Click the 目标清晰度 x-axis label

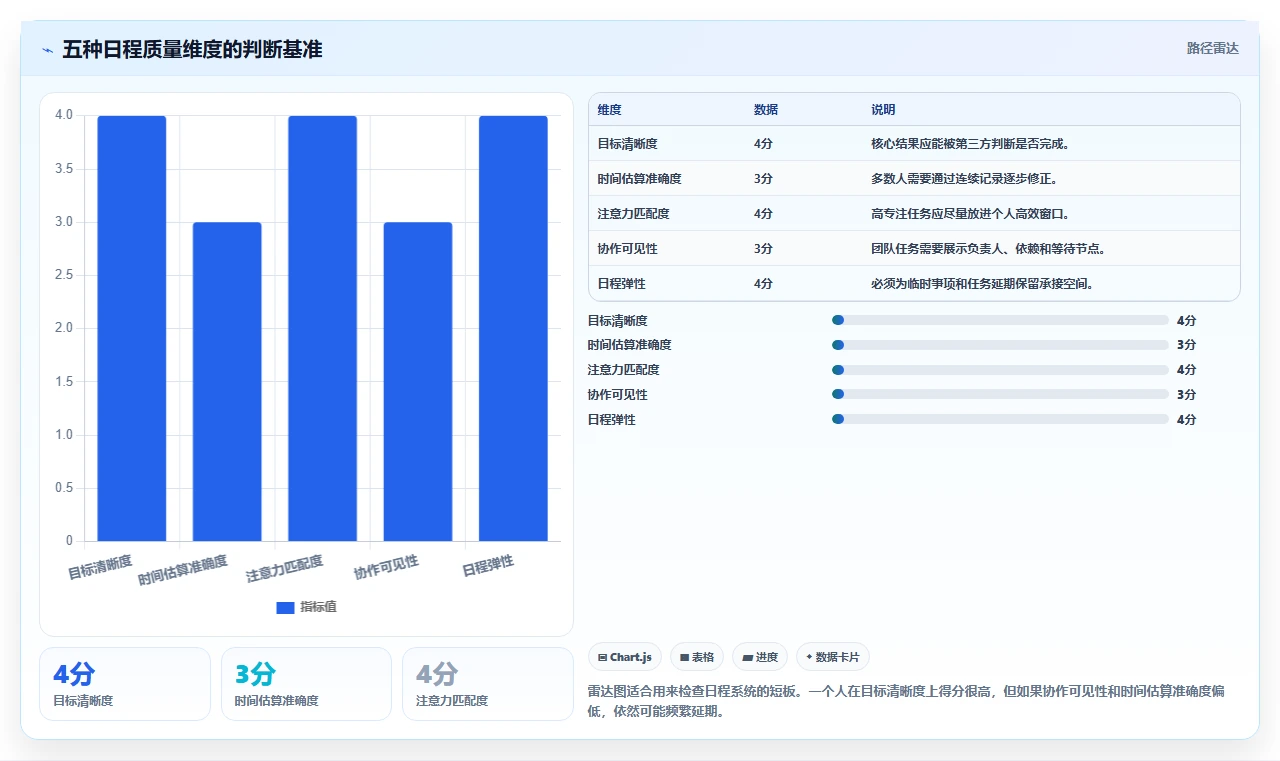100,566
